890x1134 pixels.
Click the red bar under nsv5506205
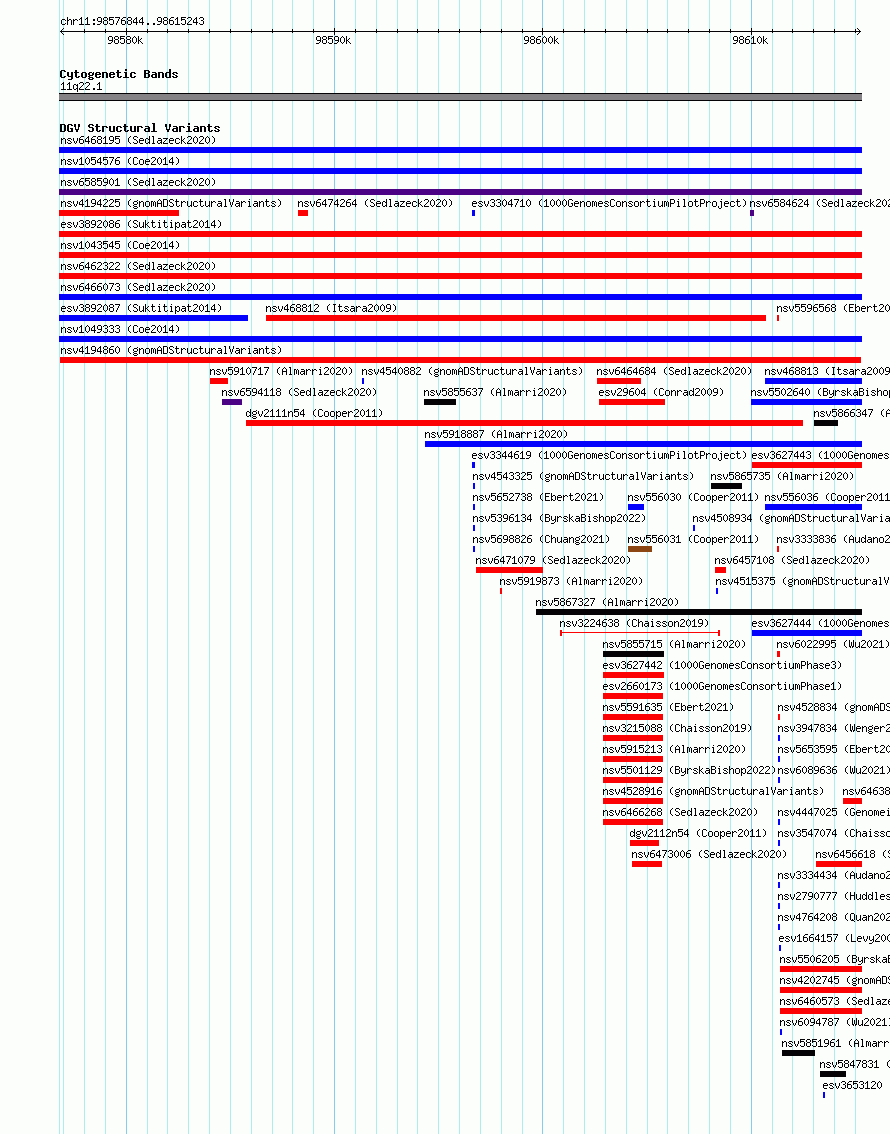tap(821, 968)
